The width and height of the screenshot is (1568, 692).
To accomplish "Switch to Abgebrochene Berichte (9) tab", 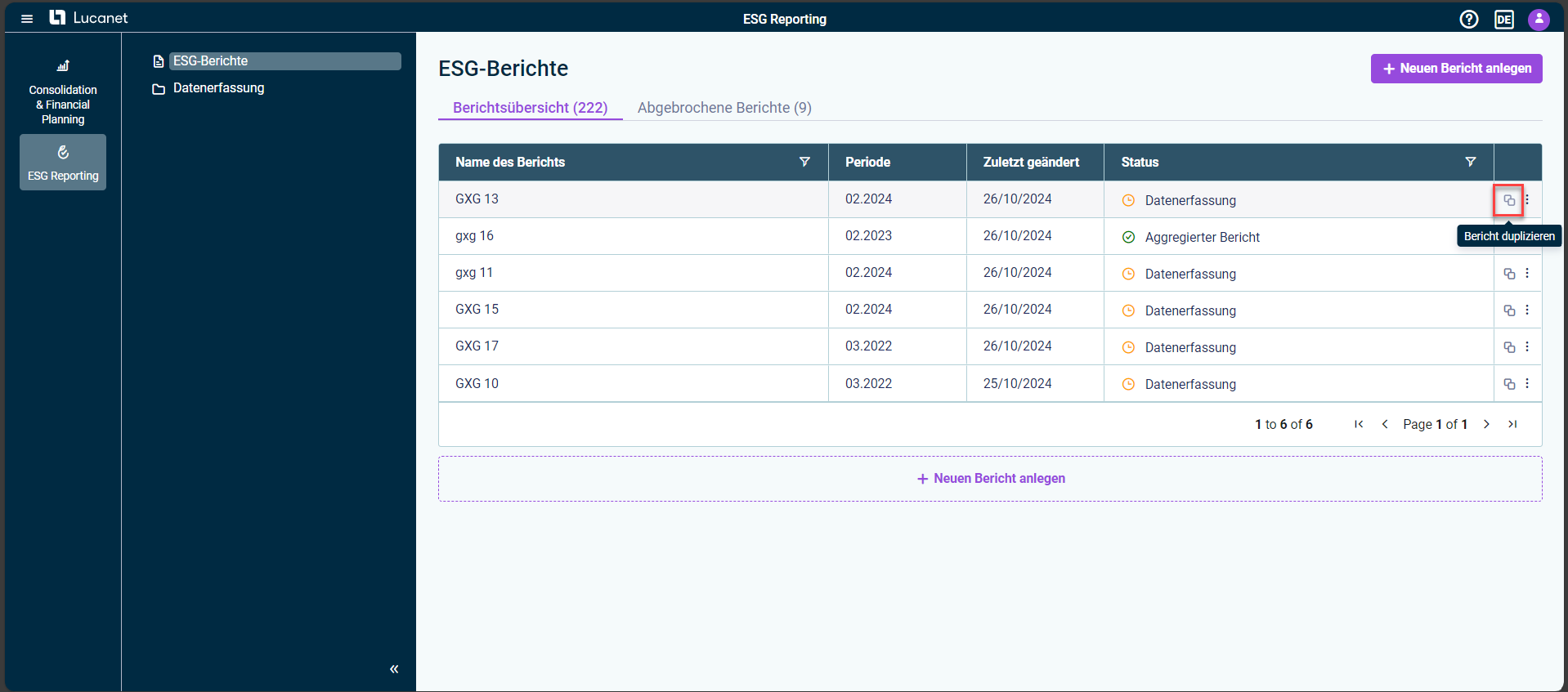I will pos(724,108).
